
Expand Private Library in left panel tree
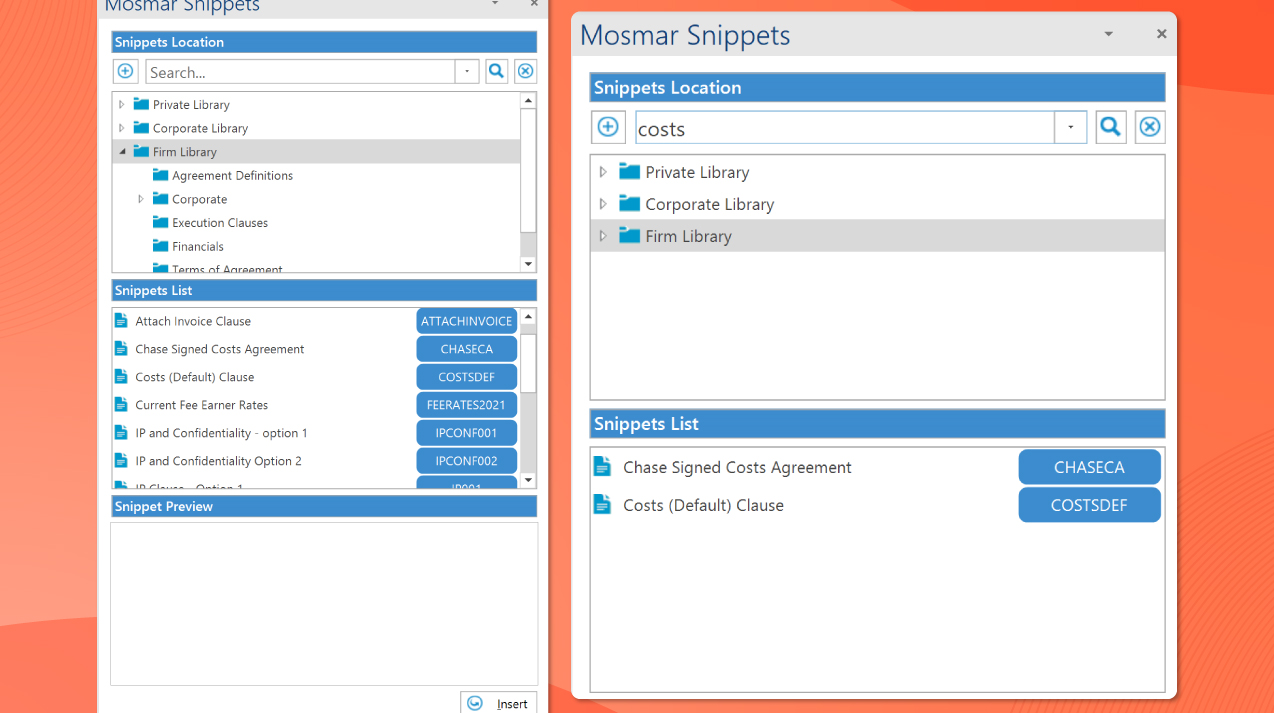(x=122, y=104)
